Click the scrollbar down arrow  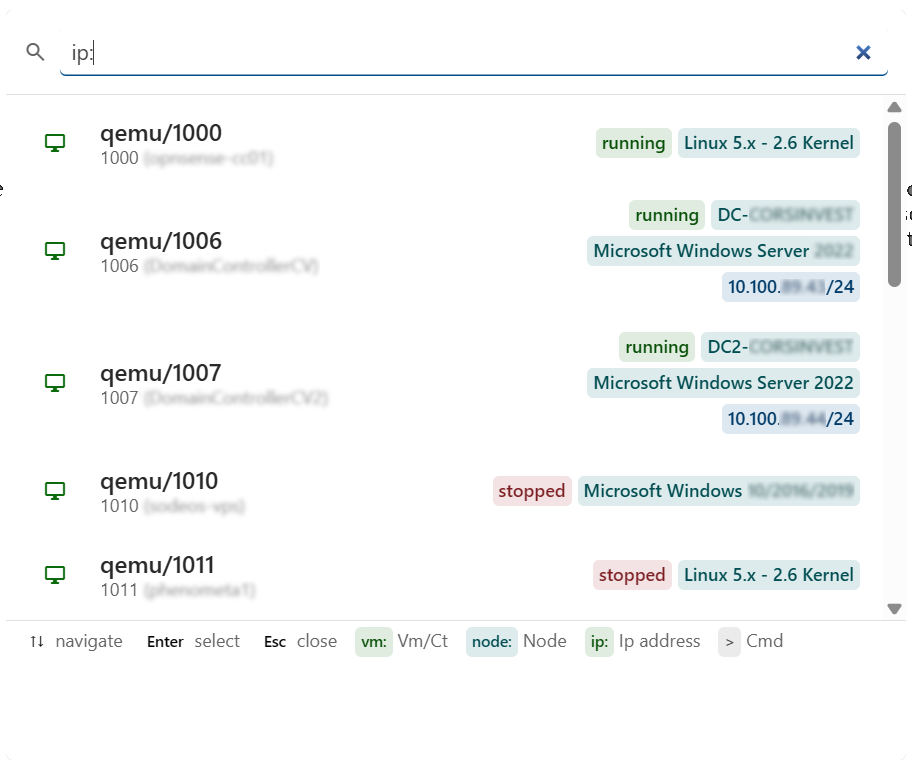(895, 609)
